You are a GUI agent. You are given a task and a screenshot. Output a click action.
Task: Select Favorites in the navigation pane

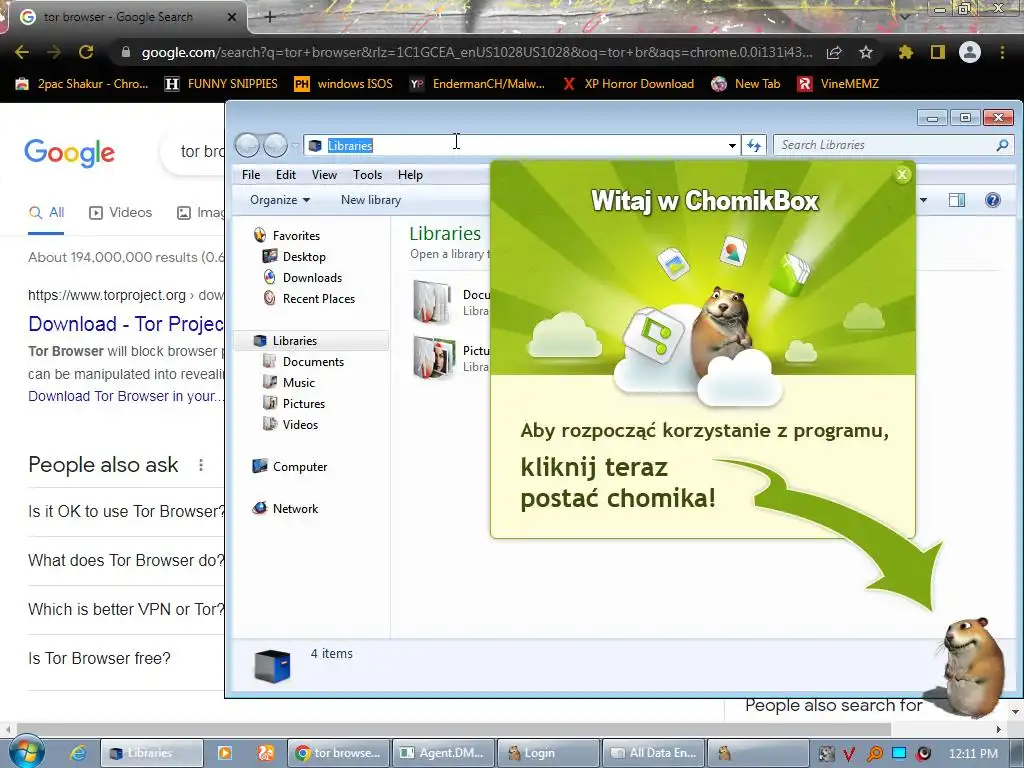tap(287, 236)
